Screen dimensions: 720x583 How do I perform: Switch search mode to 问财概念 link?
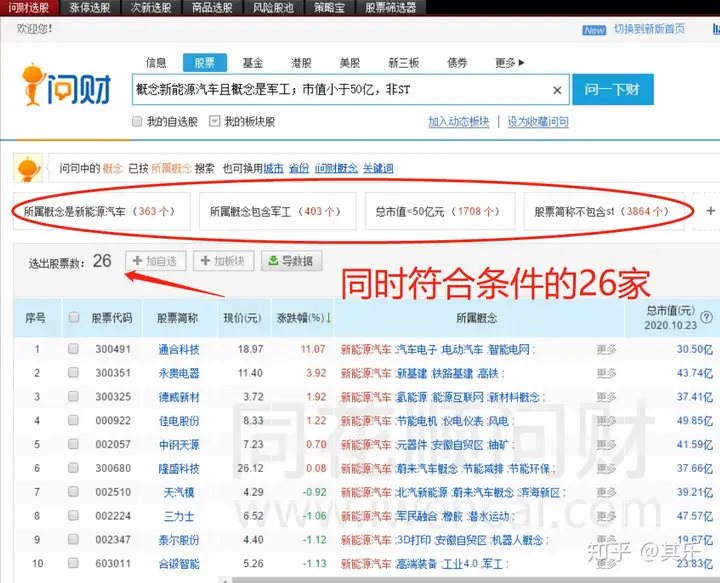[336, 168]
